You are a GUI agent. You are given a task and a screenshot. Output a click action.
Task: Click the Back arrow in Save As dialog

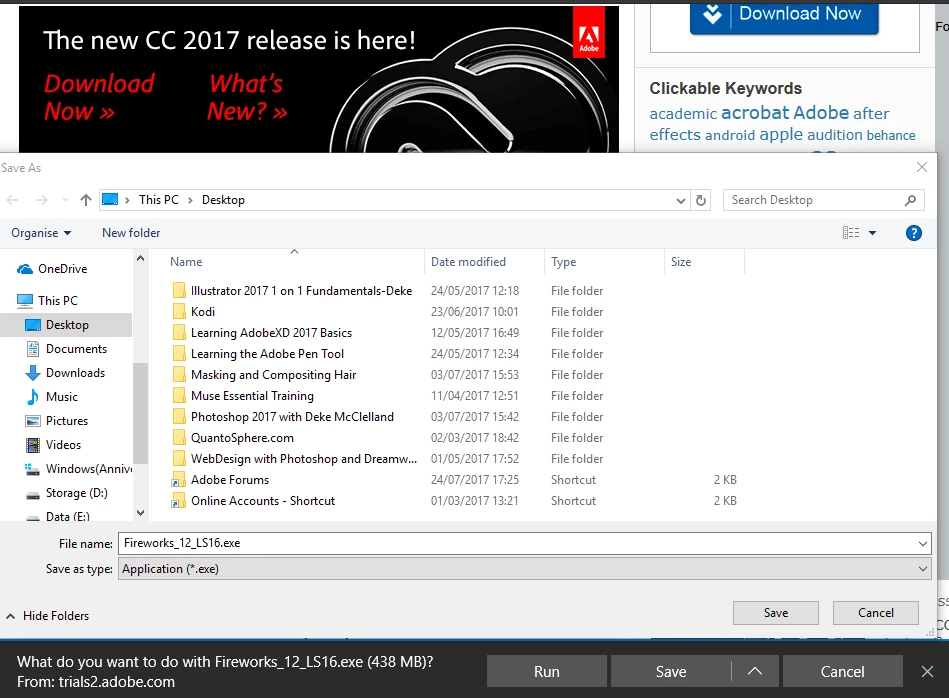coord(13,200)
